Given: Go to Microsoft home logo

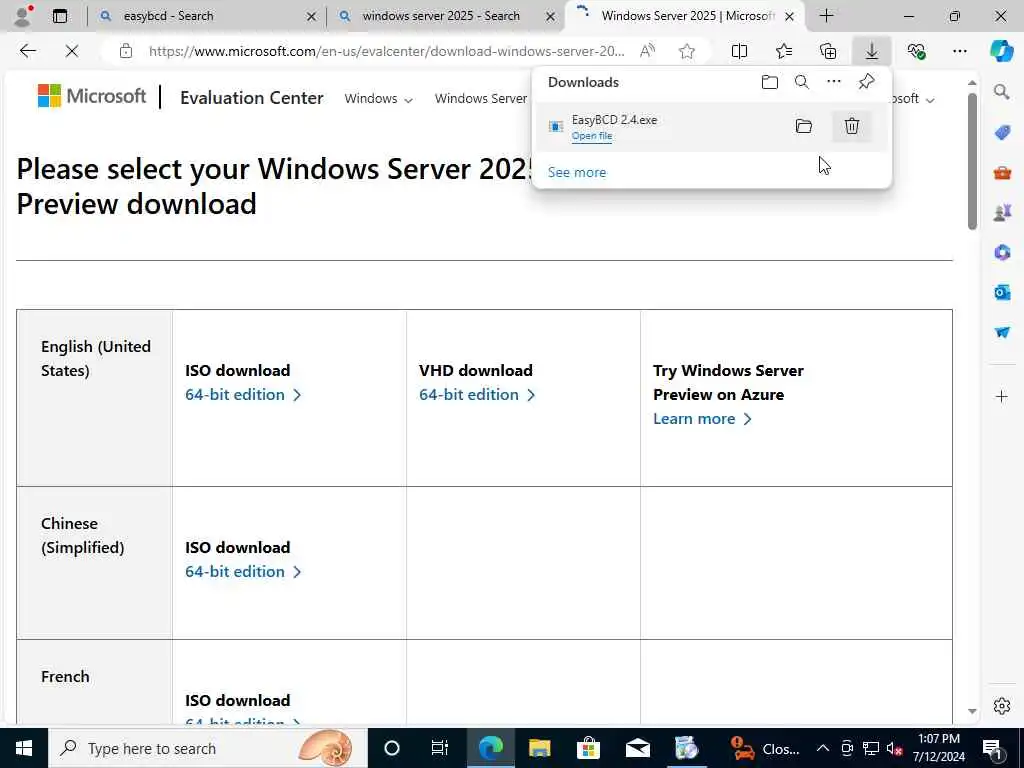Looking at the screenshot, I should pos(91,96).
